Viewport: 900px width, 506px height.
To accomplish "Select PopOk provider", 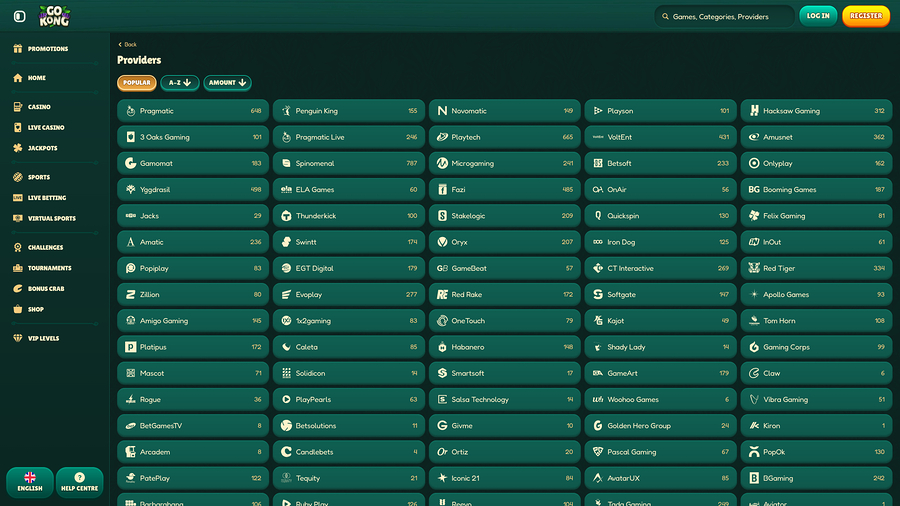I will click(817, 452).
